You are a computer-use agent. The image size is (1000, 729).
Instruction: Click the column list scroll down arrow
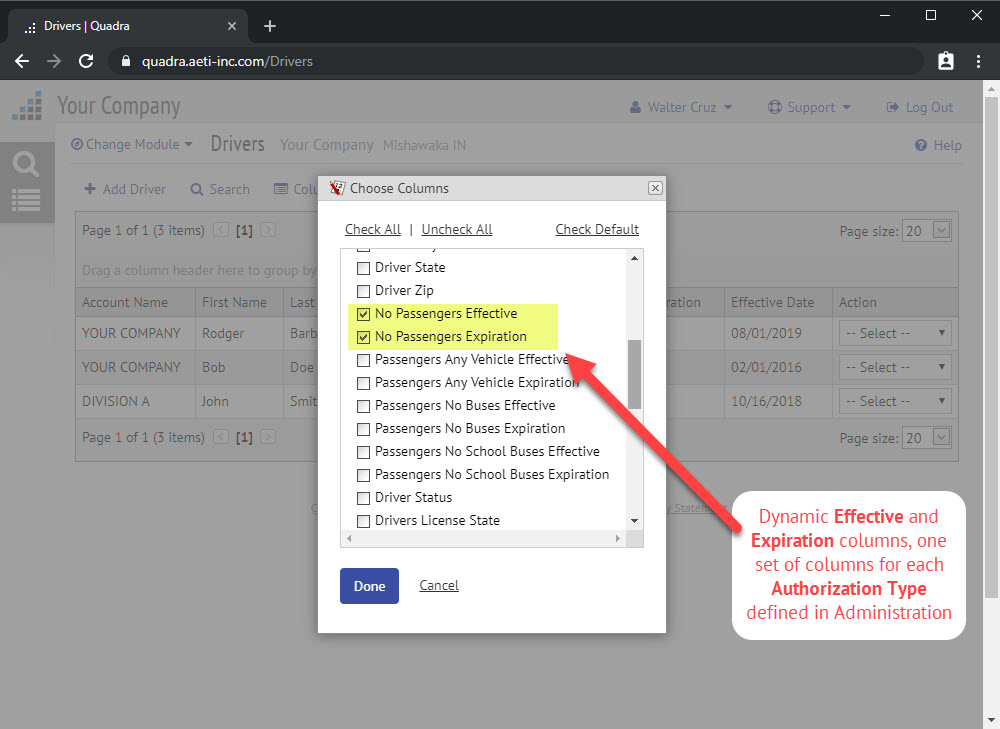(x=634, y=521)
